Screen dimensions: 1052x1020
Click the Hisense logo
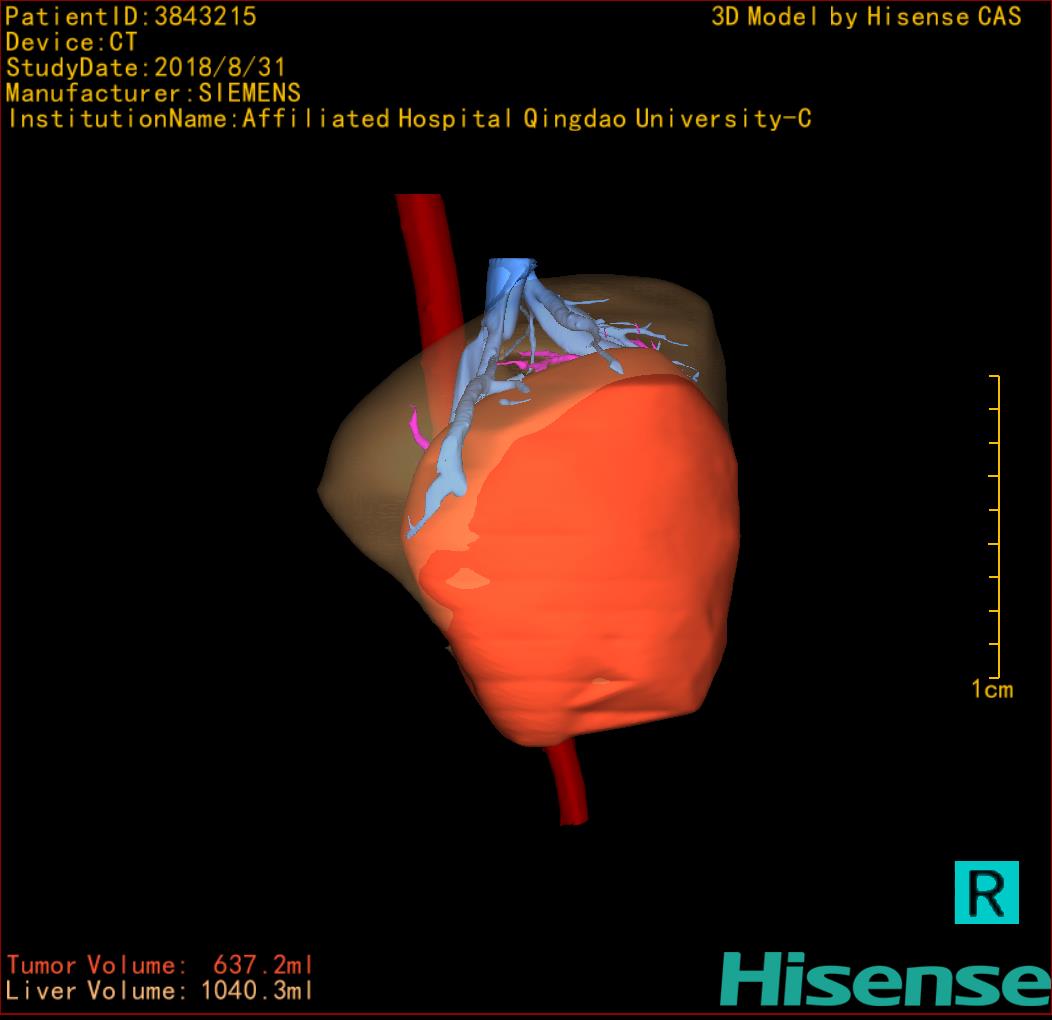pyautogui.click(x=884, y=978)
